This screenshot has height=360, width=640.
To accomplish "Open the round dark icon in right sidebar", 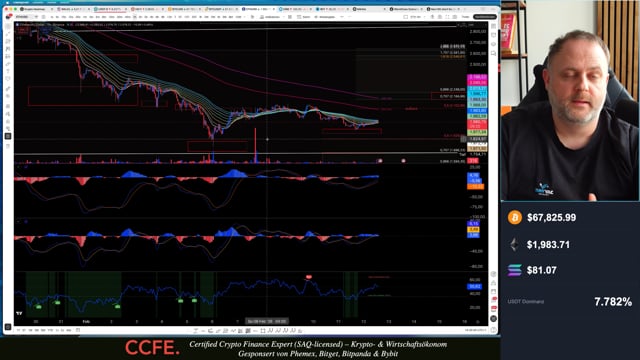I will click(x=493, y=318).
